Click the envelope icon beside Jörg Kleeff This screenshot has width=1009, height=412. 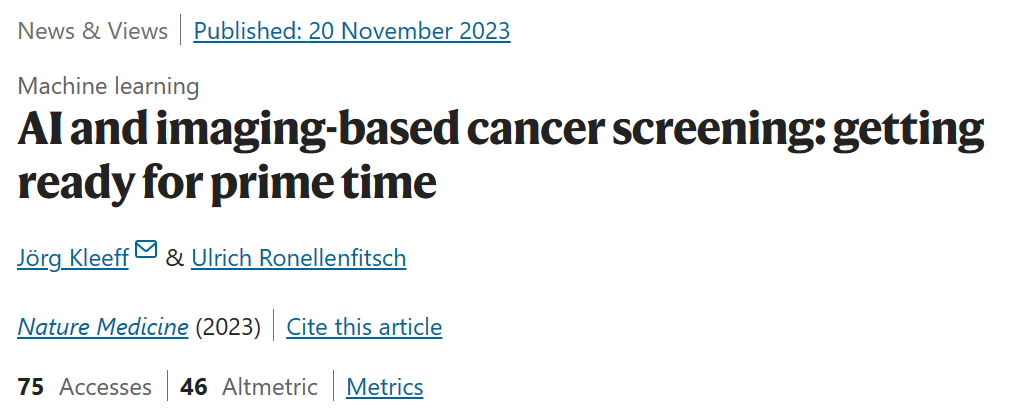[146, 249]
